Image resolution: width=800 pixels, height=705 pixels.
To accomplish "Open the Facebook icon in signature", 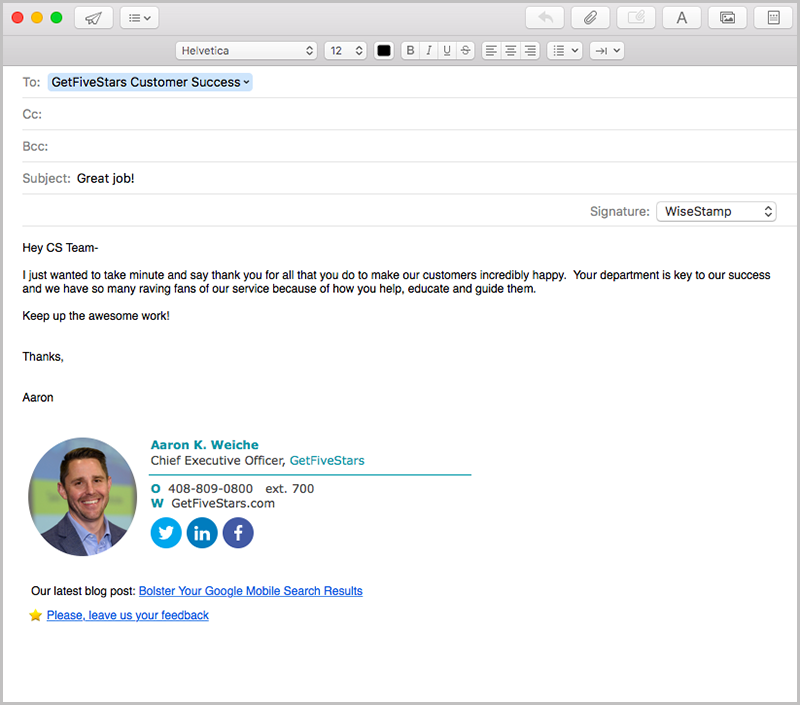I will coord(238,533).
